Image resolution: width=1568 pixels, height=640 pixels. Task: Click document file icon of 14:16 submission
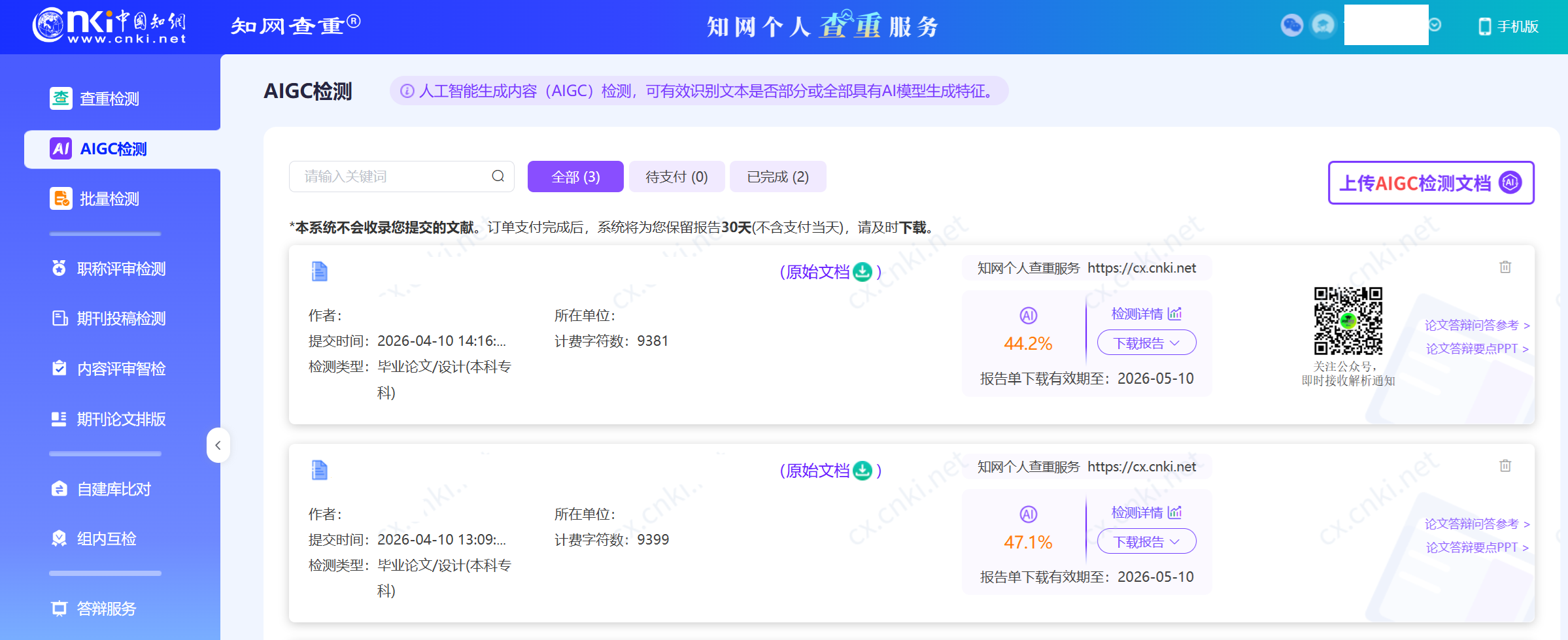tap(319, 271)
